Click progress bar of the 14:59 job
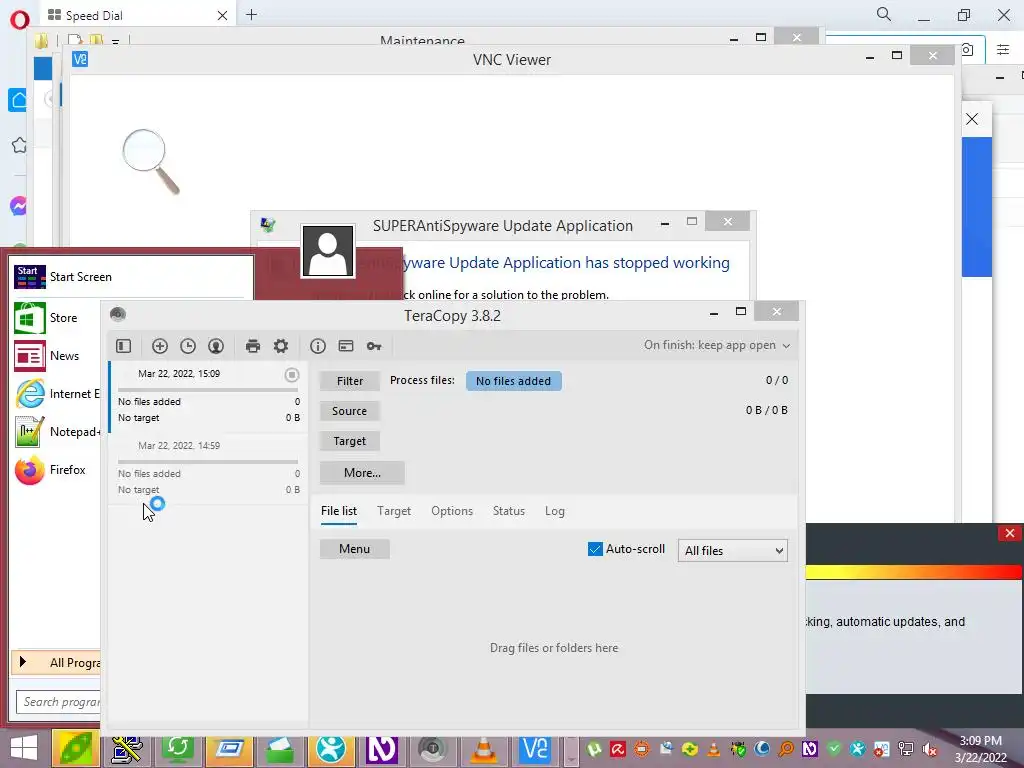Viewport: 1024px width, 768px height. (208, 462)
